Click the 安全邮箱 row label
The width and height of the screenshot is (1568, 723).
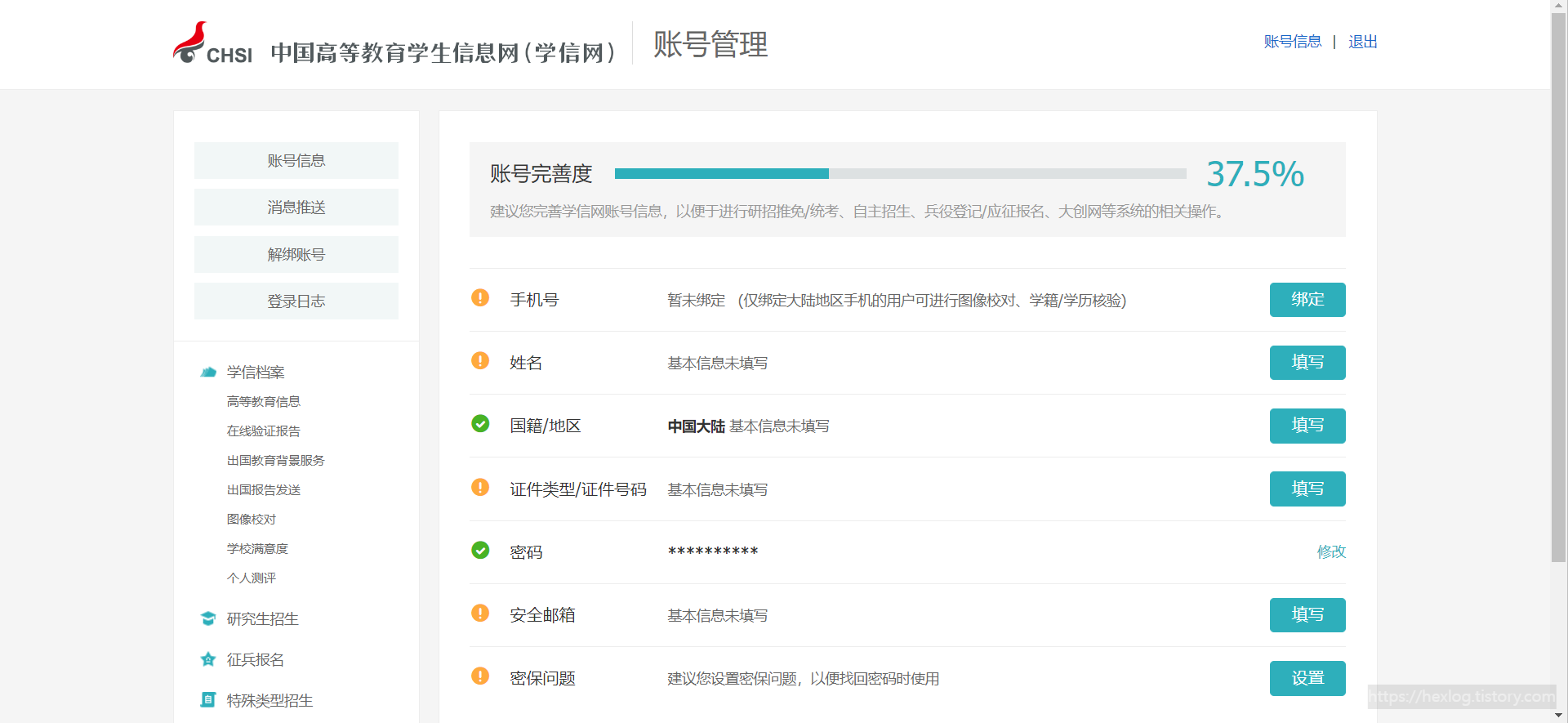pos(543,615)
